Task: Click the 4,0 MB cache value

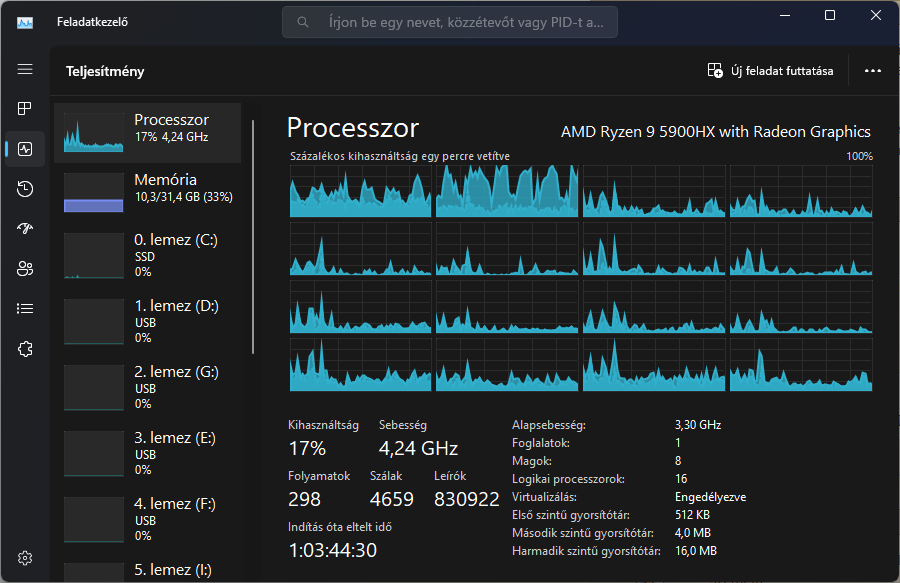Action: (693, 533)
